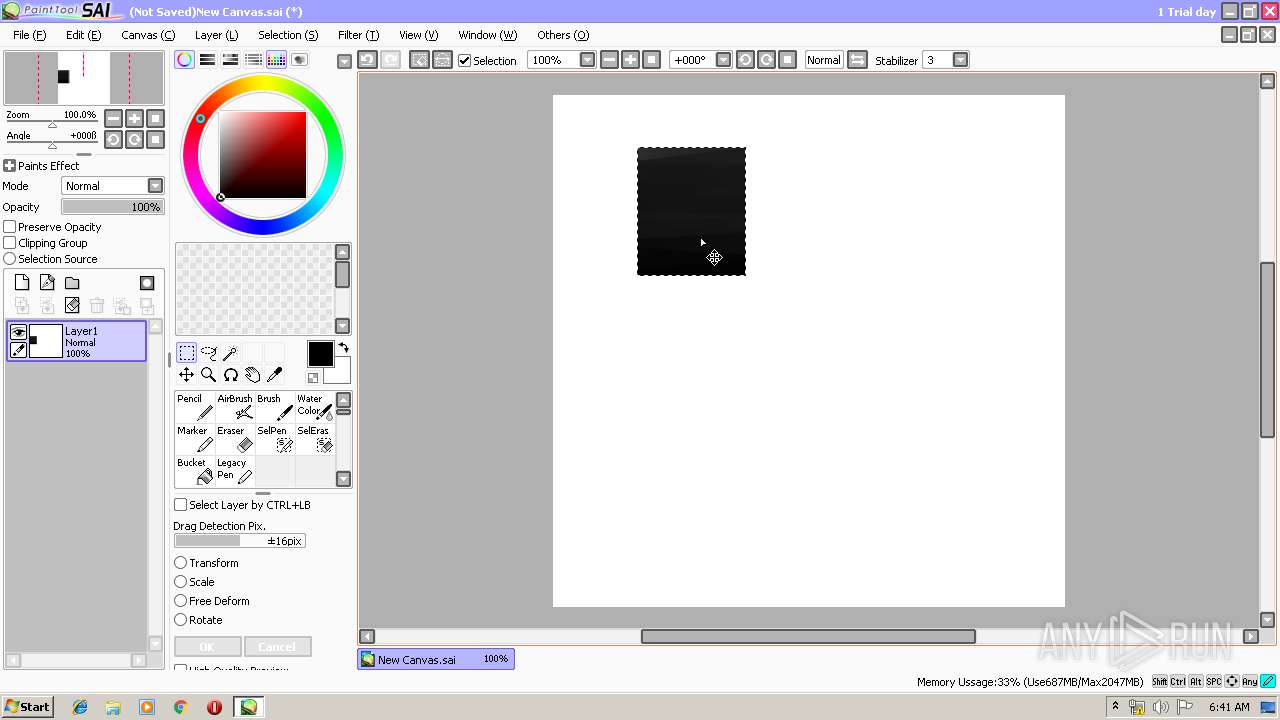Image resolution: width=1280 pixels, height=720 pixels.
Task: Open the File menu
Action: click(29, 35)
